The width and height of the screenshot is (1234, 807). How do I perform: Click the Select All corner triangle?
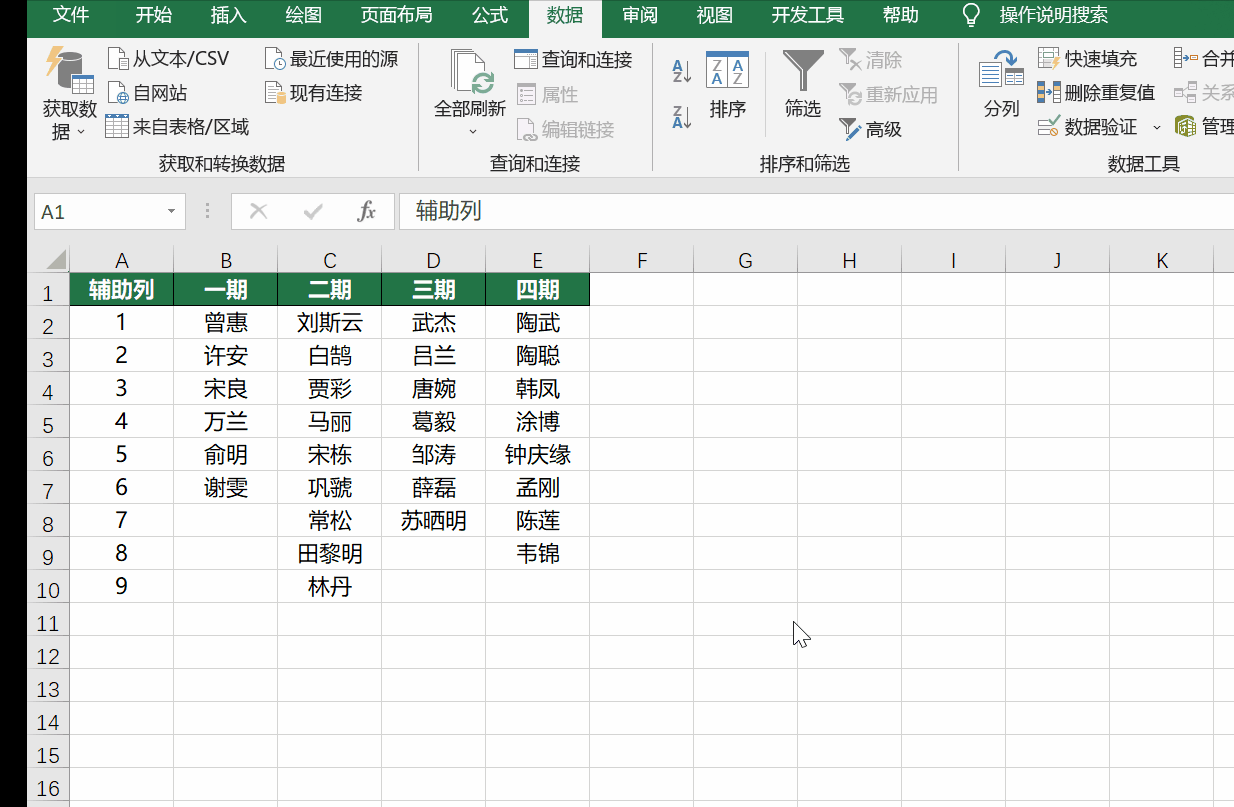(x=55, y=260)
